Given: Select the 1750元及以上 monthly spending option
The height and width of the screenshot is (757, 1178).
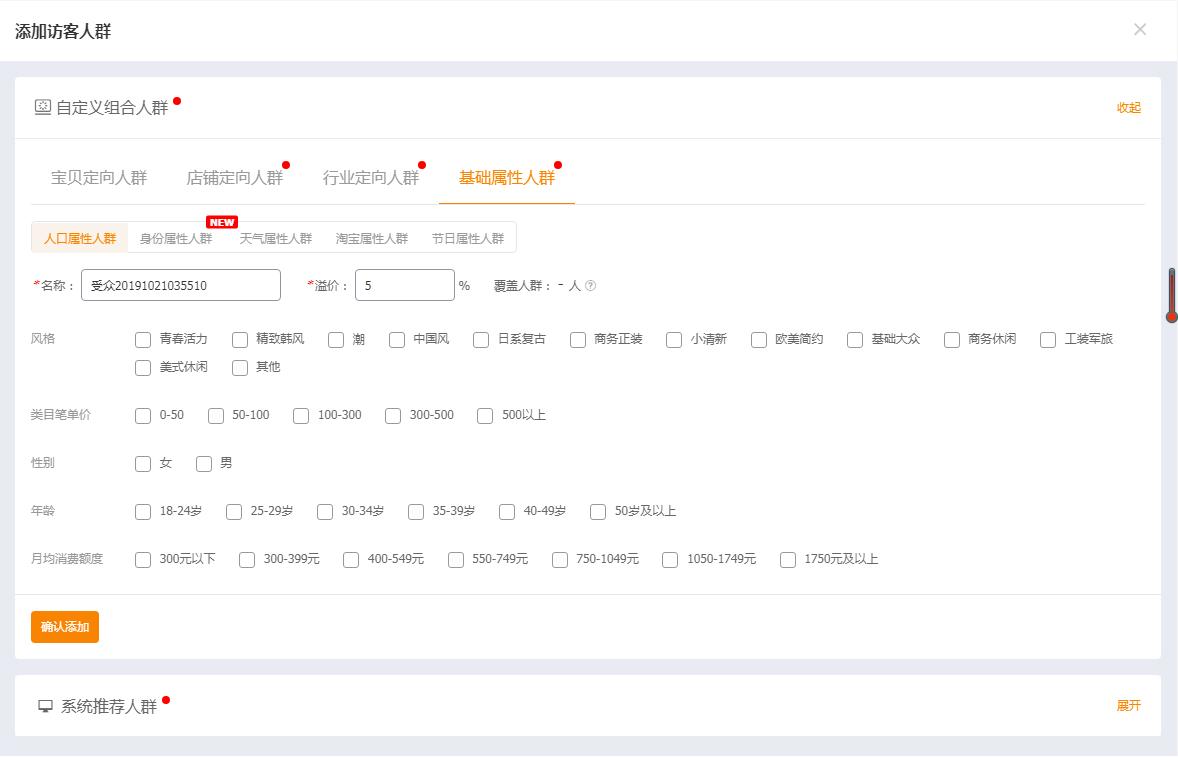Looking at the screenshot, I should [x=787, y=560].
